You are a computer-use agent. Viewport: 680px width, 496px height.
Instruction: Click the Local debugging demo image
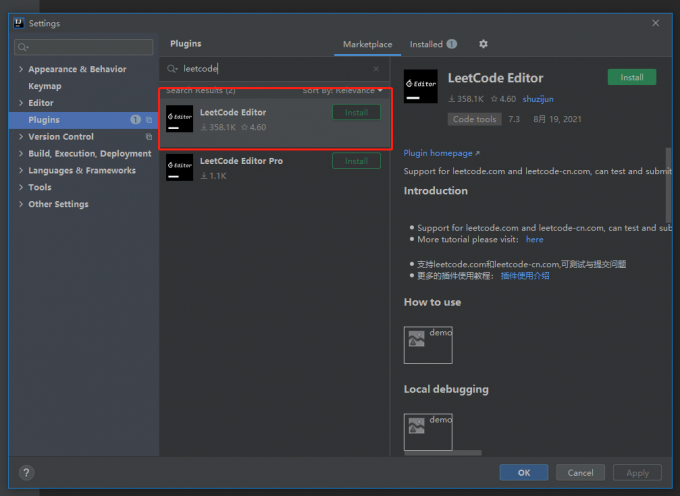(428, 432)
